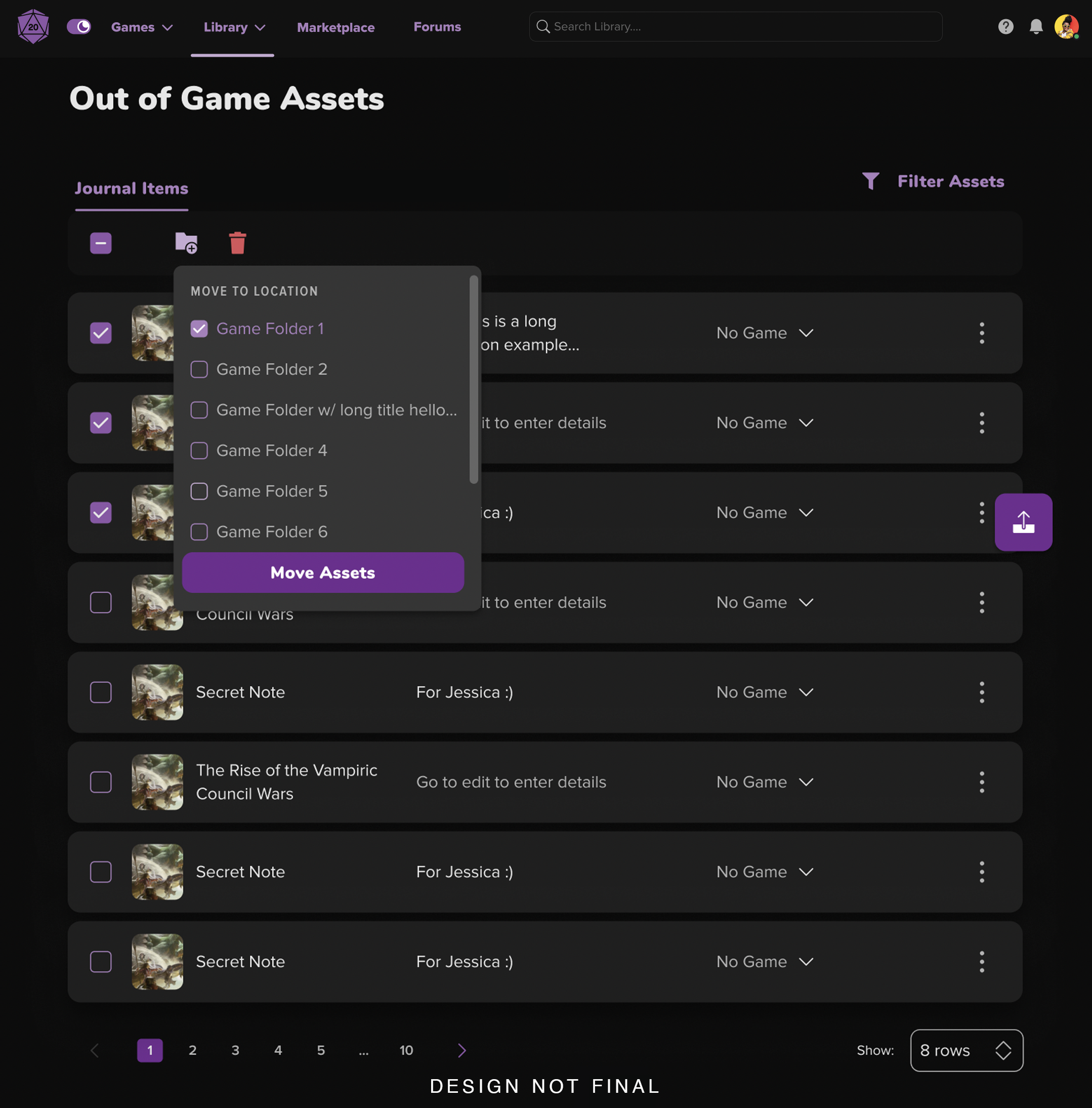Image resolution: width=1092 pixels, height=1108 pixels.
Task: Expand the Games dropdown menu
Action: [142, 27]
